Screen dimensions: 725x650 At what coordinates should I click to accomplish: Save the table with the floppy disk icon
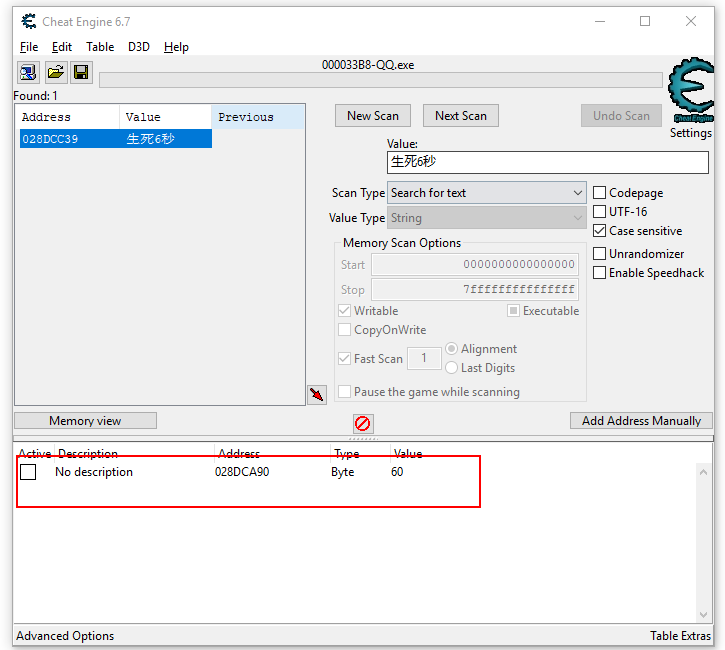[x=81, y=73]
